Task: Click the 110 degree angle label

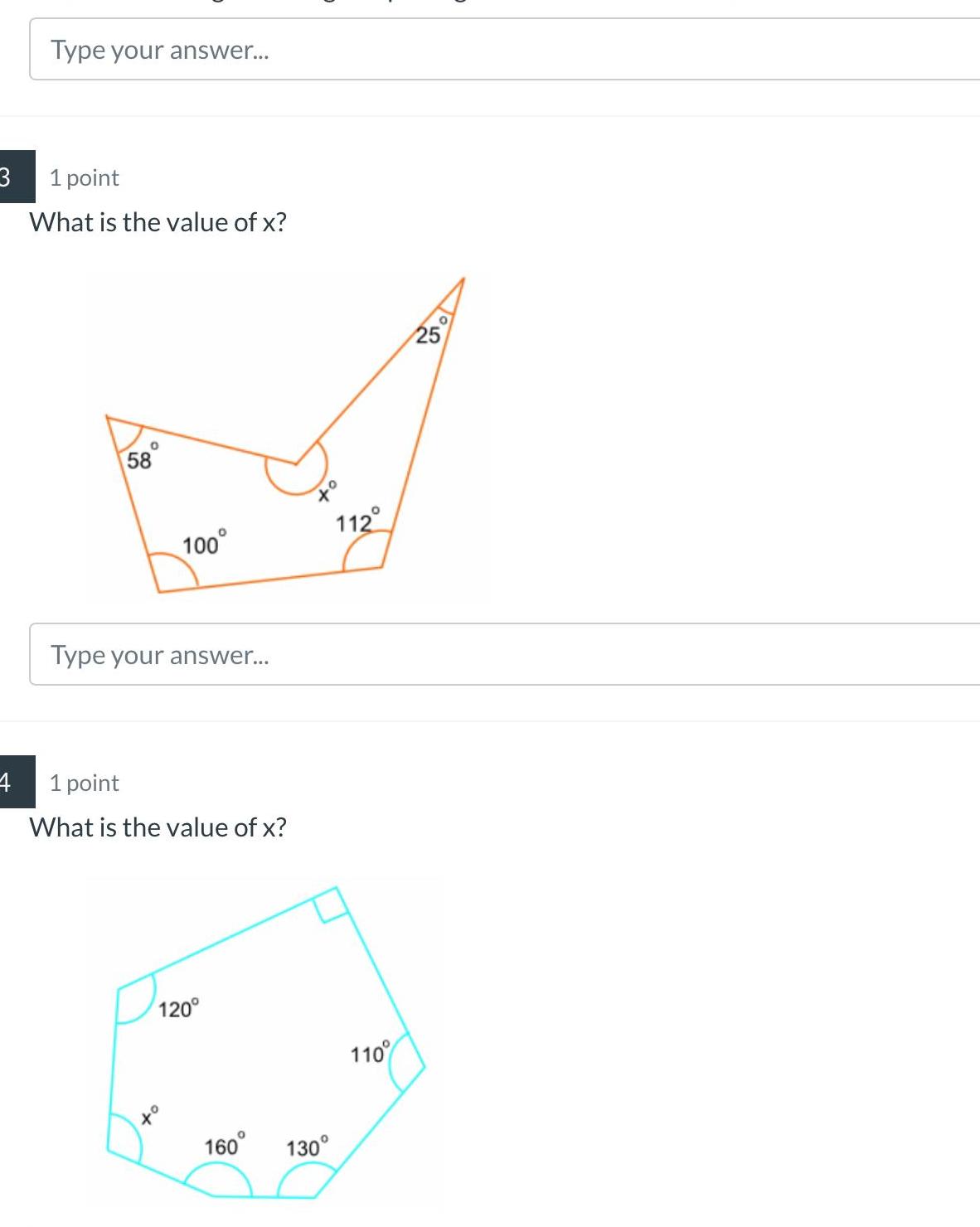Action: [368, 1055]
